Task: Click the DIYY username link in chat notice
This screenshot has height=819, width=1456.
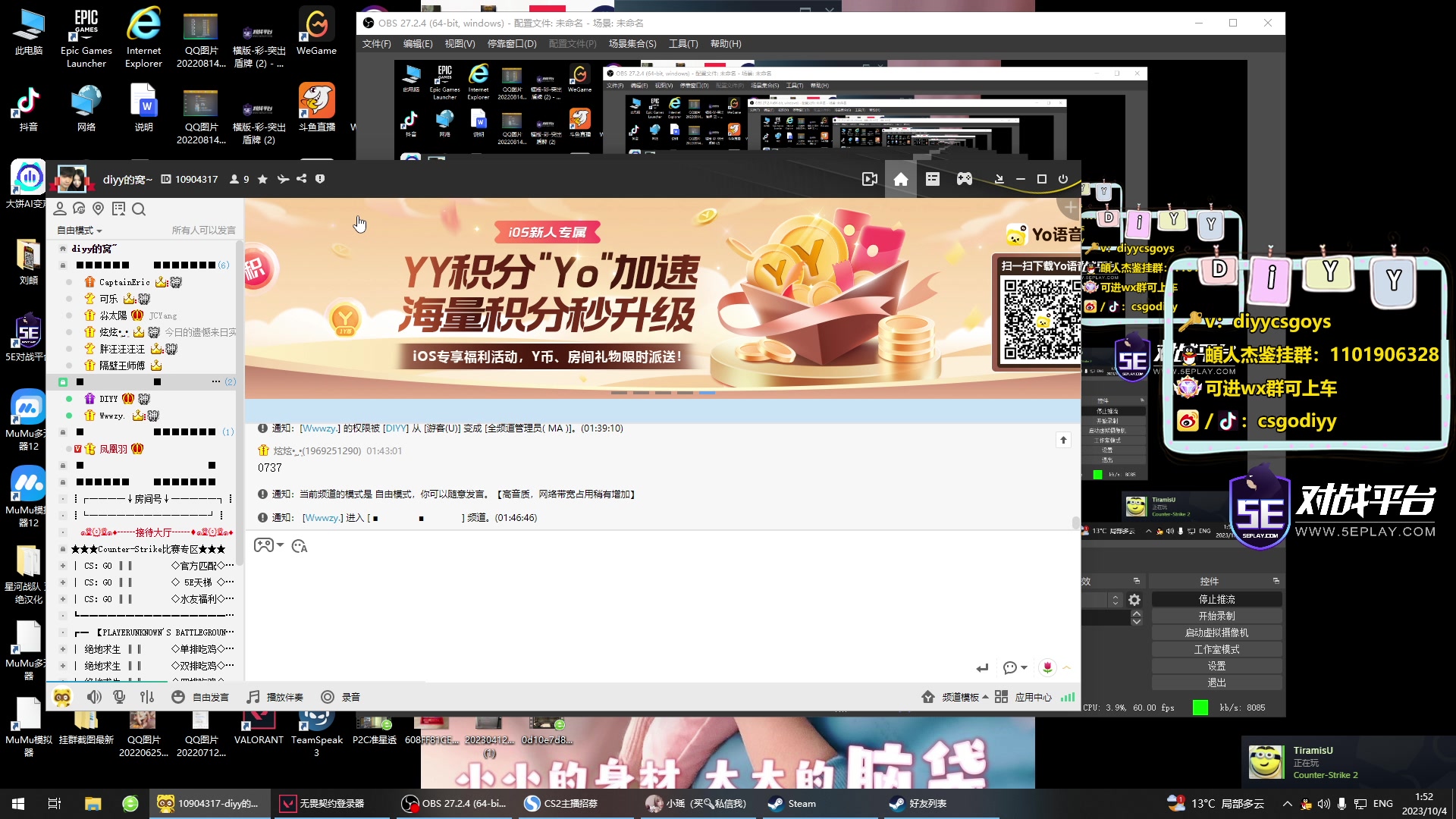Action: pyautogui.click(x=396, y=428)
